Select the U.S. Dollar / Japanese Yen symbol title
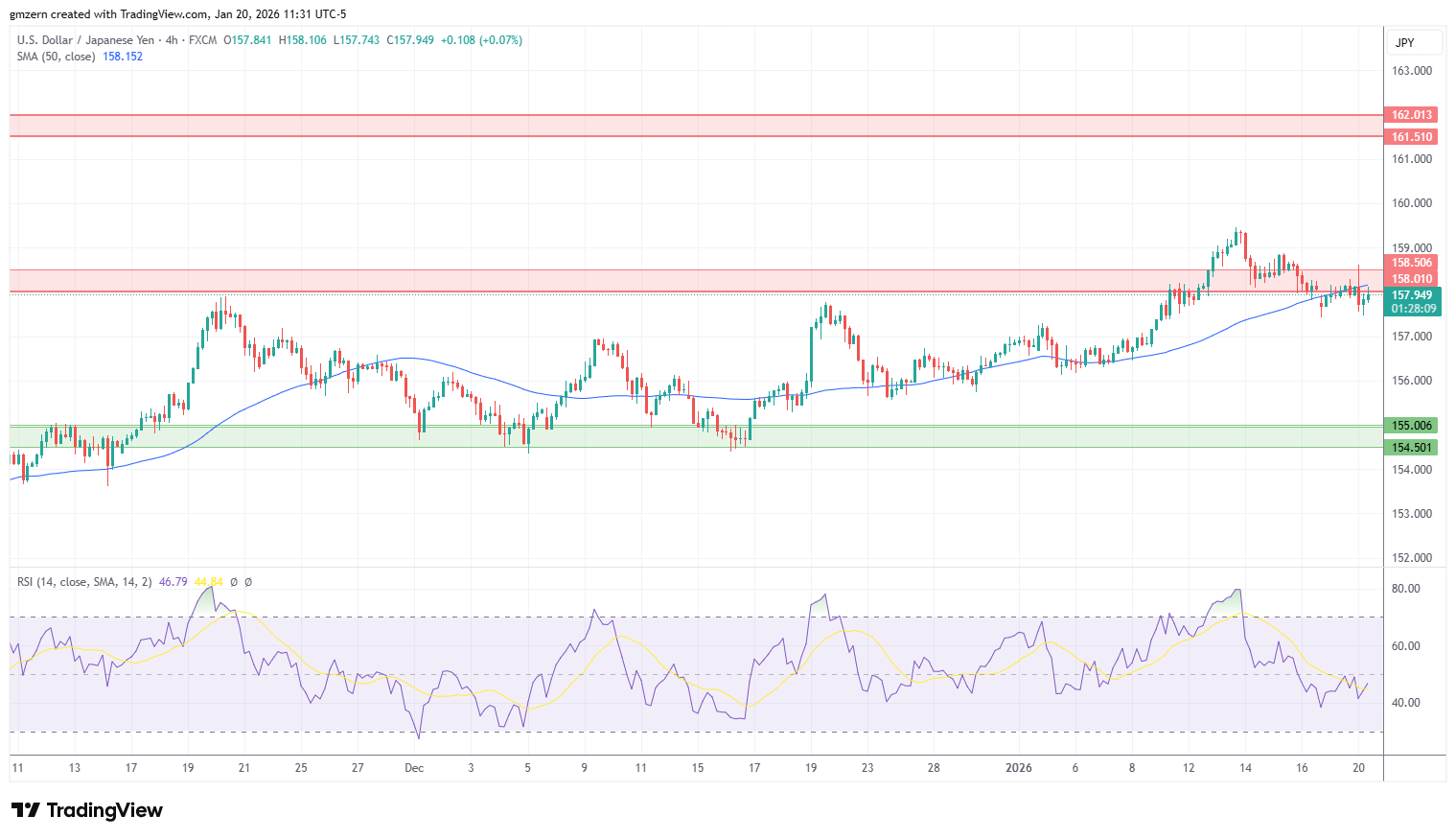The width and height of the screenshot is (1456, 839). (x=85, y=40)
